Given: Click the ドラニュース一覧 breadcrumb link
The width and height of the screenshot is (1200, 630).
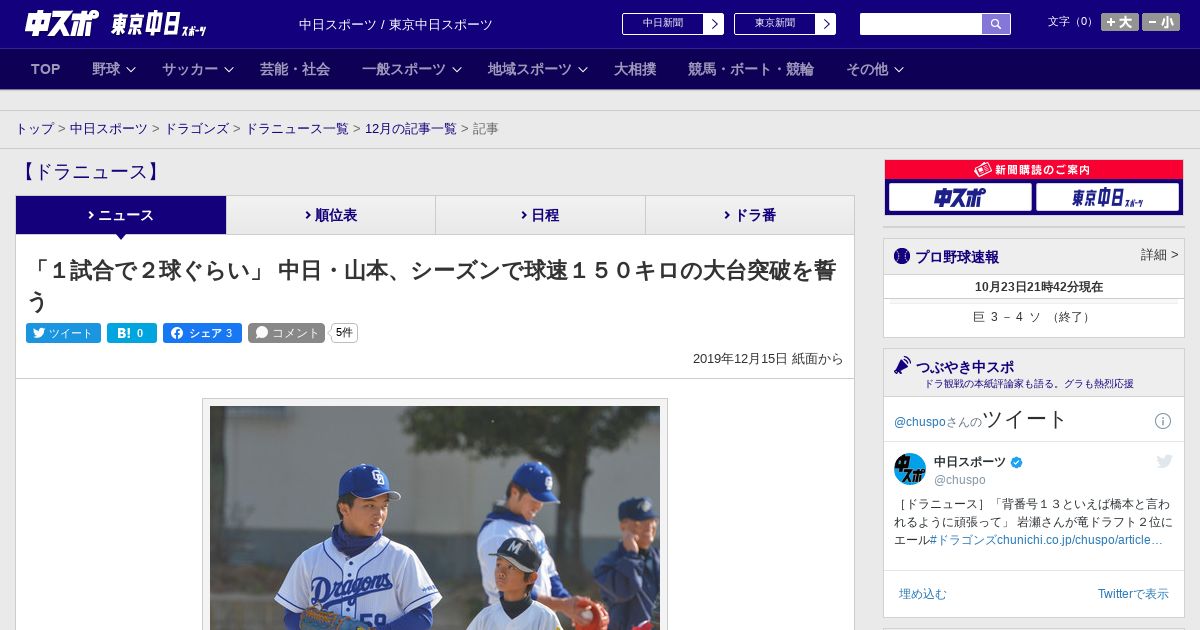Looking at the screenshot, I should (297, 129).
